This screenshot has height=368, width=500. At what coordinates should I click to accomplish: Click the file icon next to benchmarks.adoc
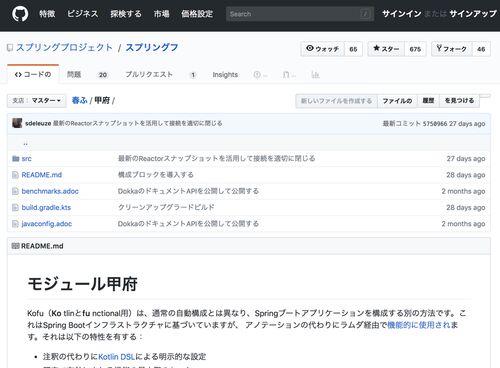(15, 191)
